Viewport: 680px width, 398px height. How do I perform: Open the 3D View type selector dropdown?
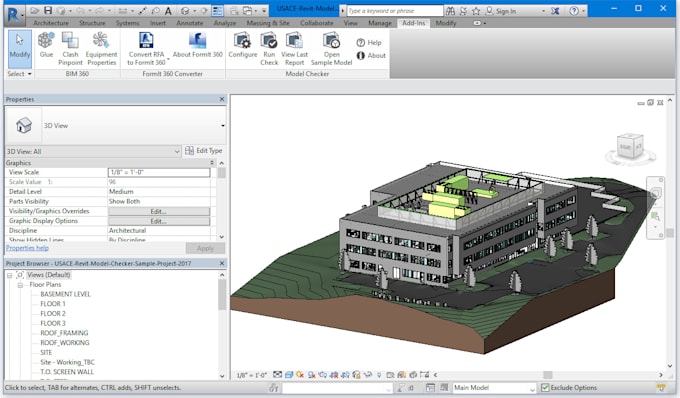[222, 126]
